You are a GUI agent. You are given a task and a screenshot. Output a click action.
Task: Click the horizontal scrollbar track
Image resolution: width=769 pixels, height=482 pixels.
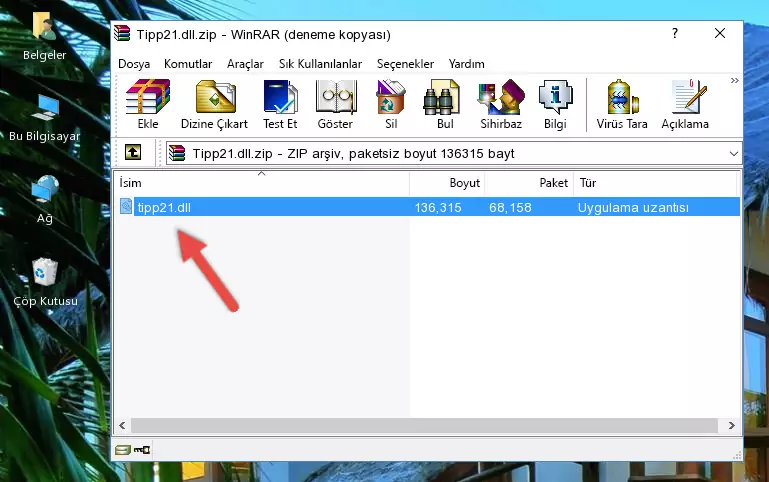(424, 425)
